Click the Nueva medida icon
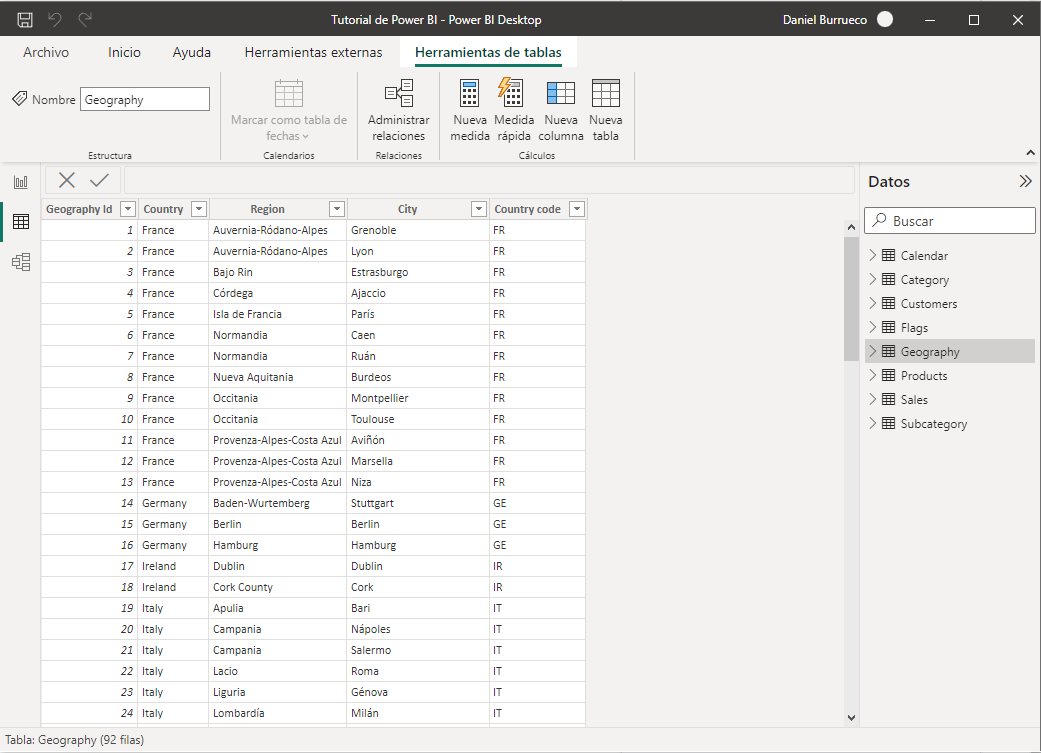This screenshot has height=753, width=1041. coord(469,94)
